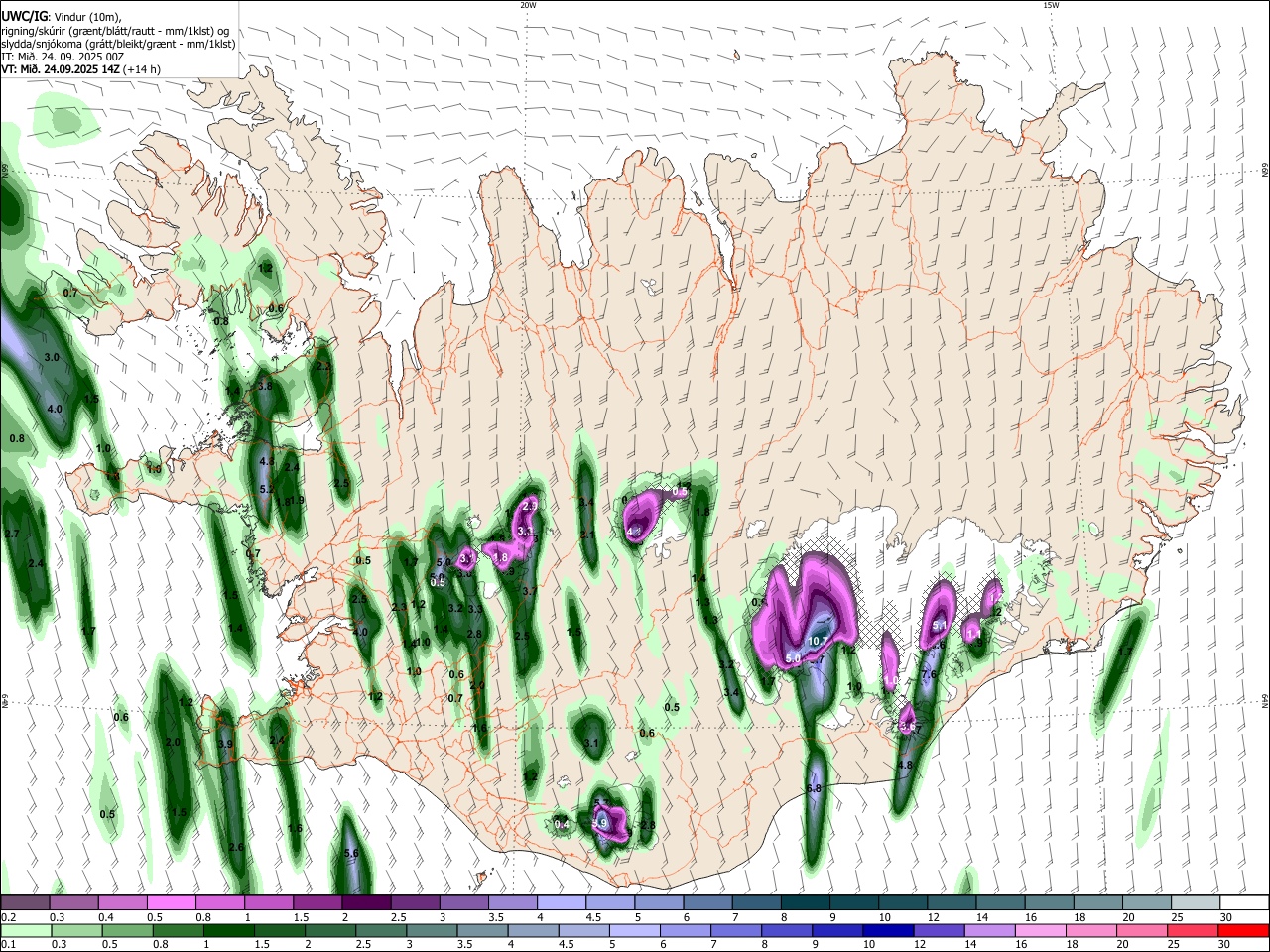Screen dimensions: 1270x952
Task: Click the 6.8 precipitation value on the map
Action: pyautogui.click(x=814, y=788)
